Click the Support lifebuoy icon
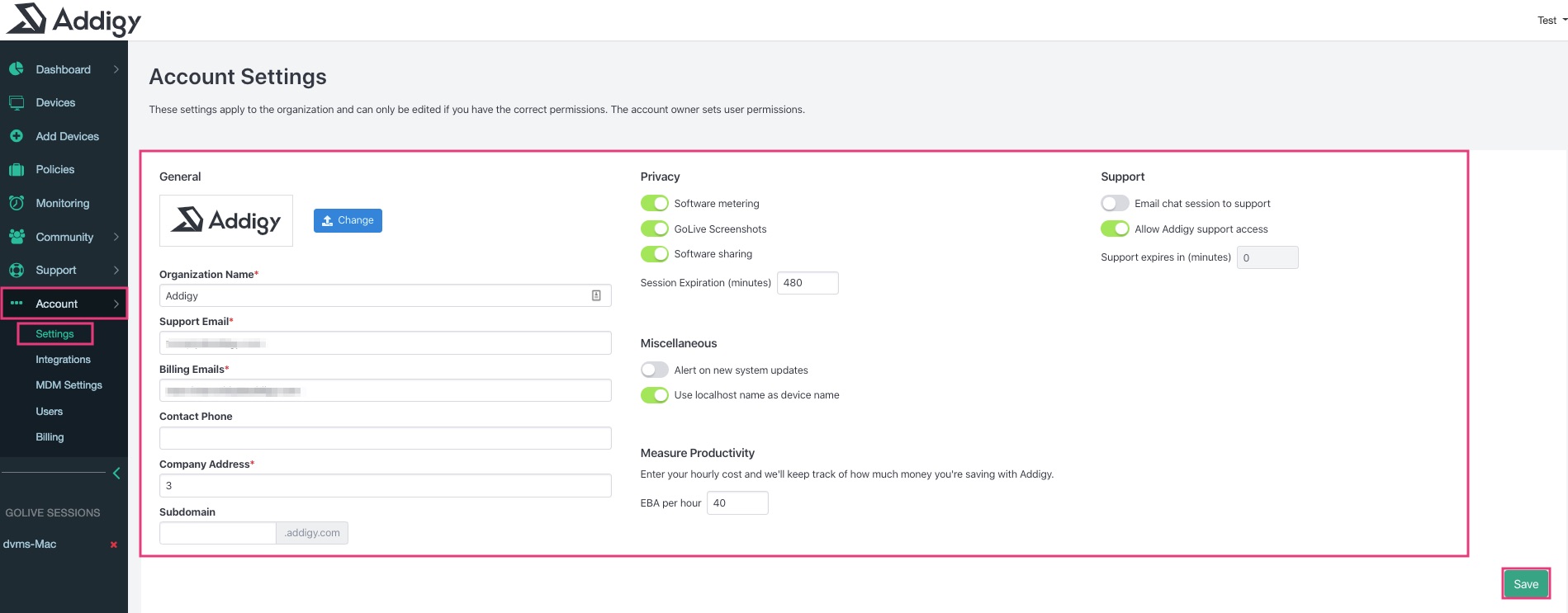1568x613 pixels. click(x=17, y=271)
